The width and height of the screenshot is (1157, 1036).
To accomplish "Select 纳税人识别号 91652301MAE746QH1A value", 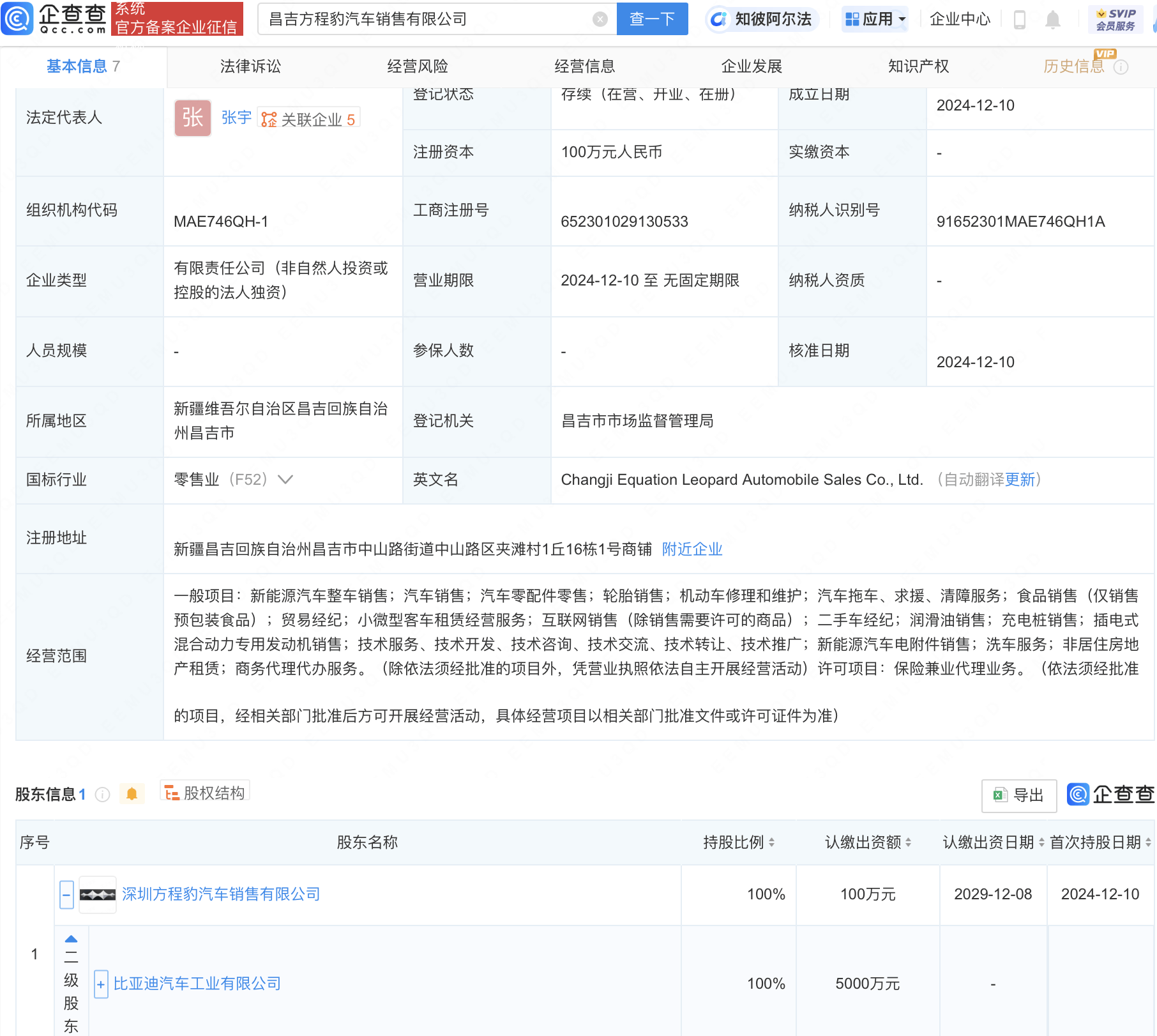I will pos(1020,222).
